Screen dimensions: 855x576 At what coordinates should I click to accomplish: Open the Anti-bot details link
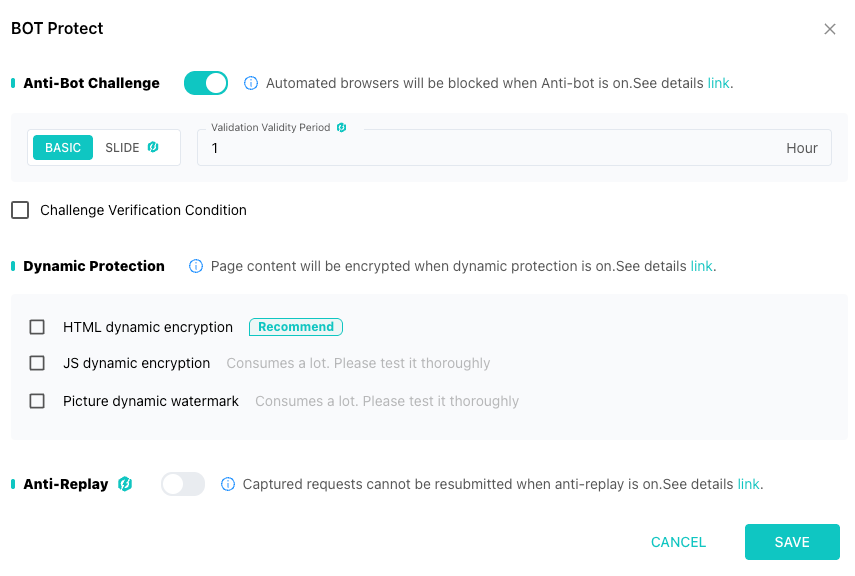tap(718, 83)
